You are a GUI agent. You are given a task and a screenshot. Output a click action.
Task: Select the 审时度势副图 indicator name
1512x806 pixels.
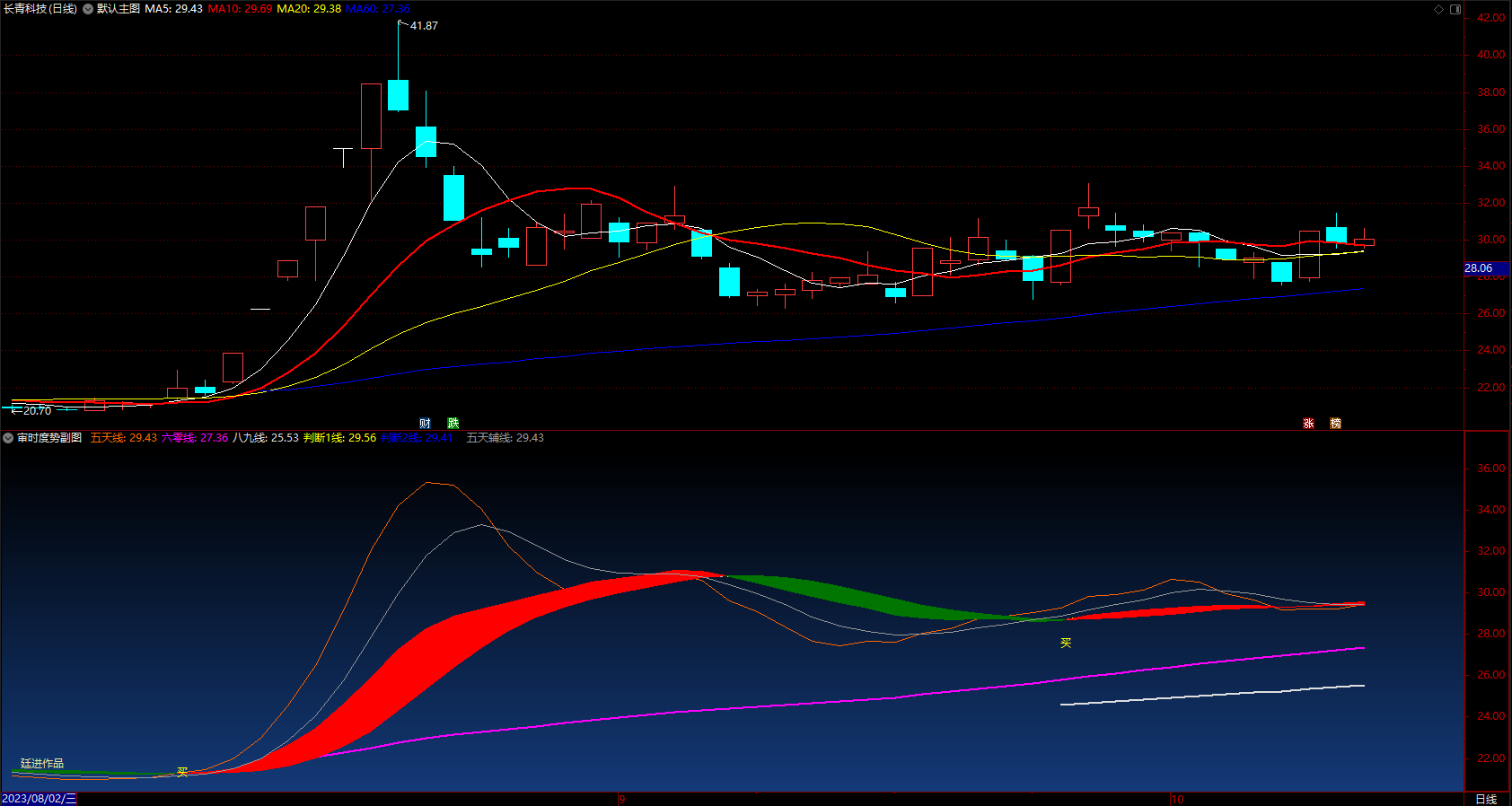coord(49,438)
